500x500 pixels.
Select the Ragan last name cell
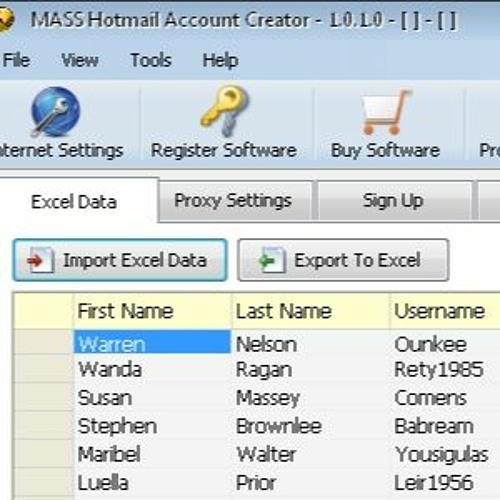click(x=310, y=369)
